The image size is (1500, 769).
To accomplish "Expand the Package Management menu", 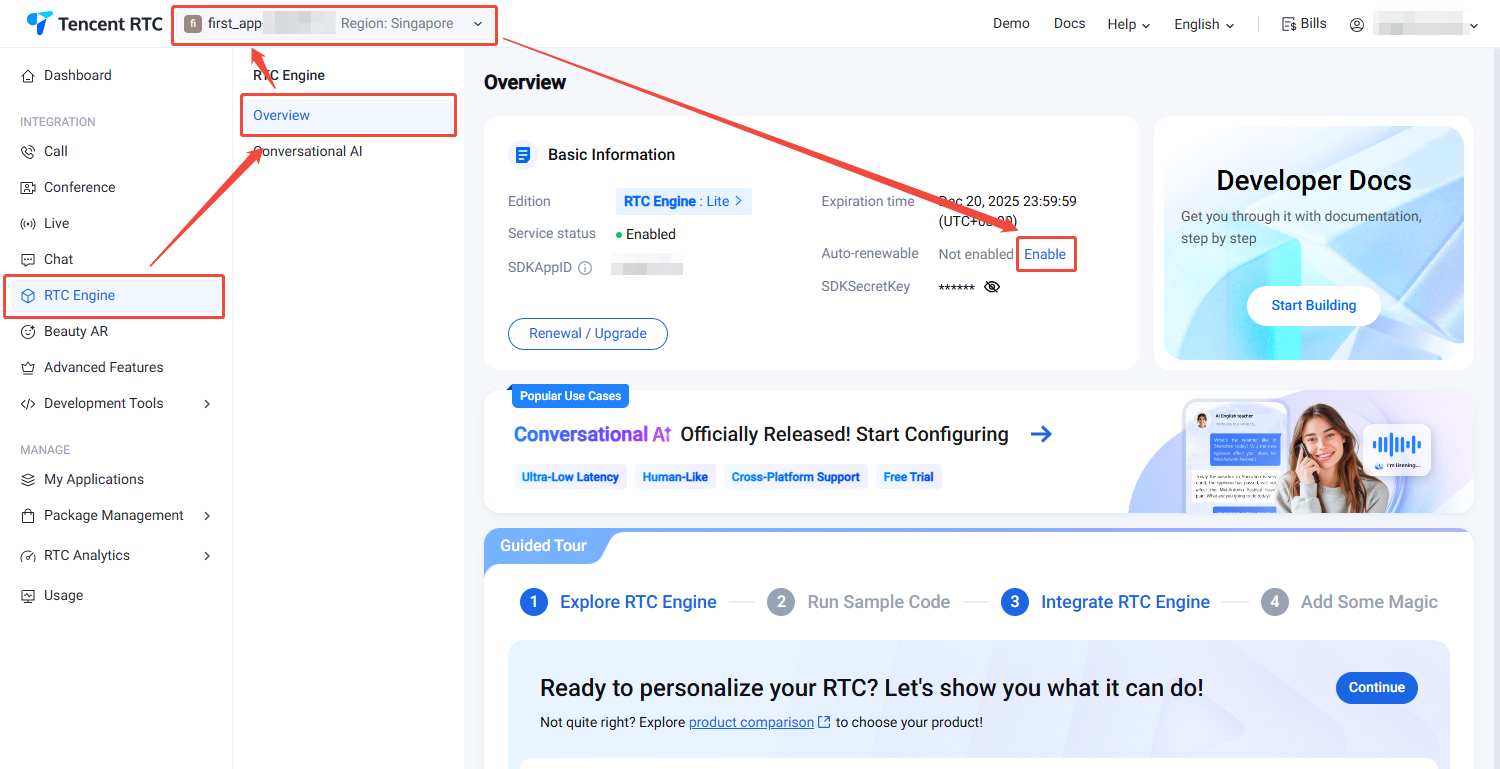I will click(207, 516).
